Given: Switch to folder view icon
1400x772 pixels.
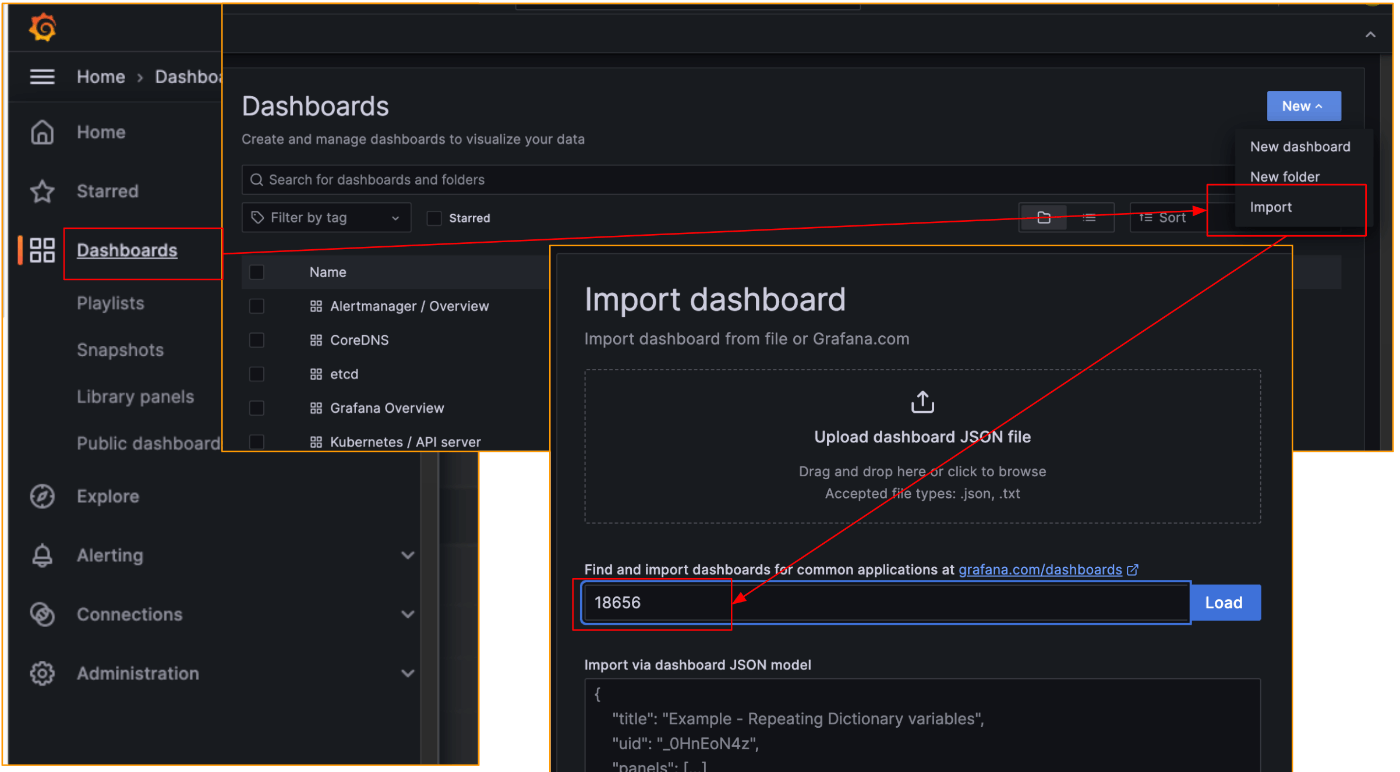Looking at the screenshot, I should coord(1043,217).
